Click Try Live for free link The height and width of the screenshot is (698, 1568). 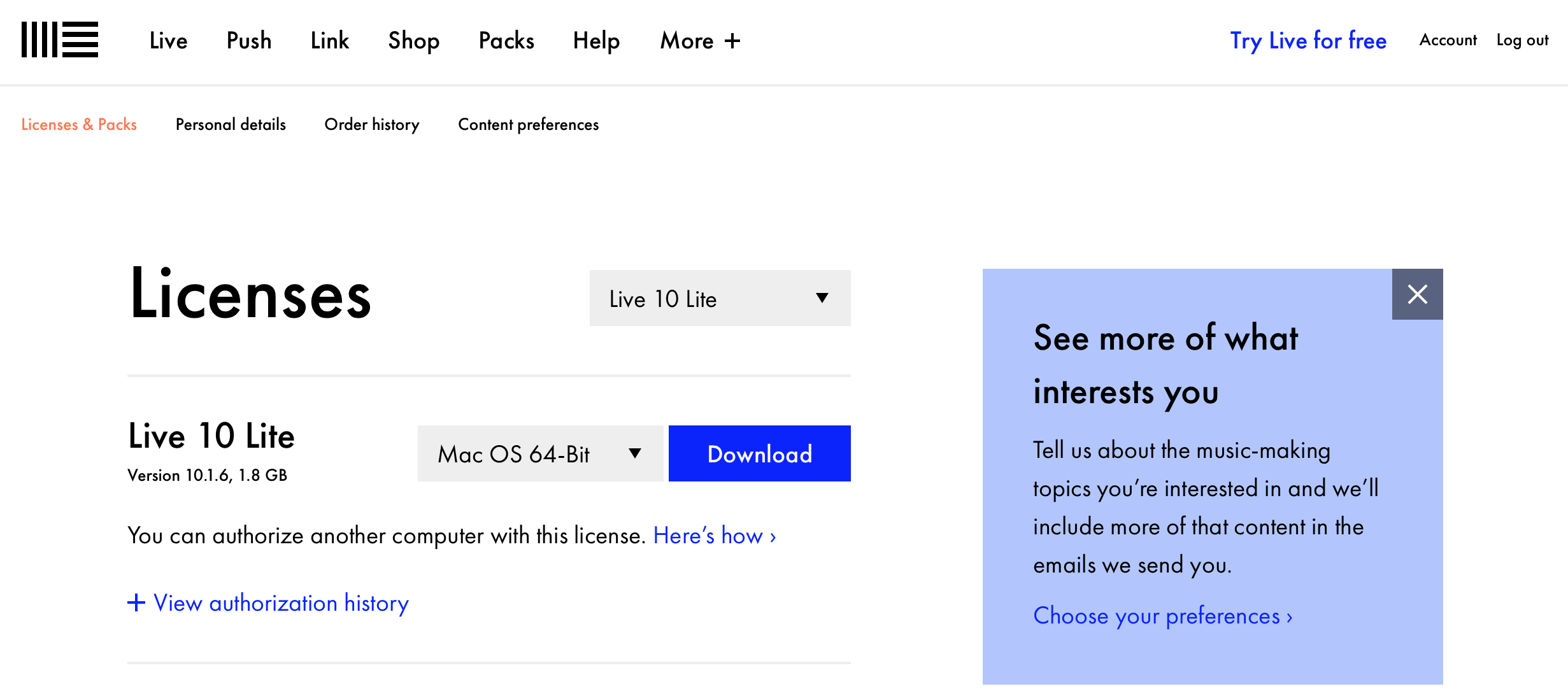[1308, 41]
